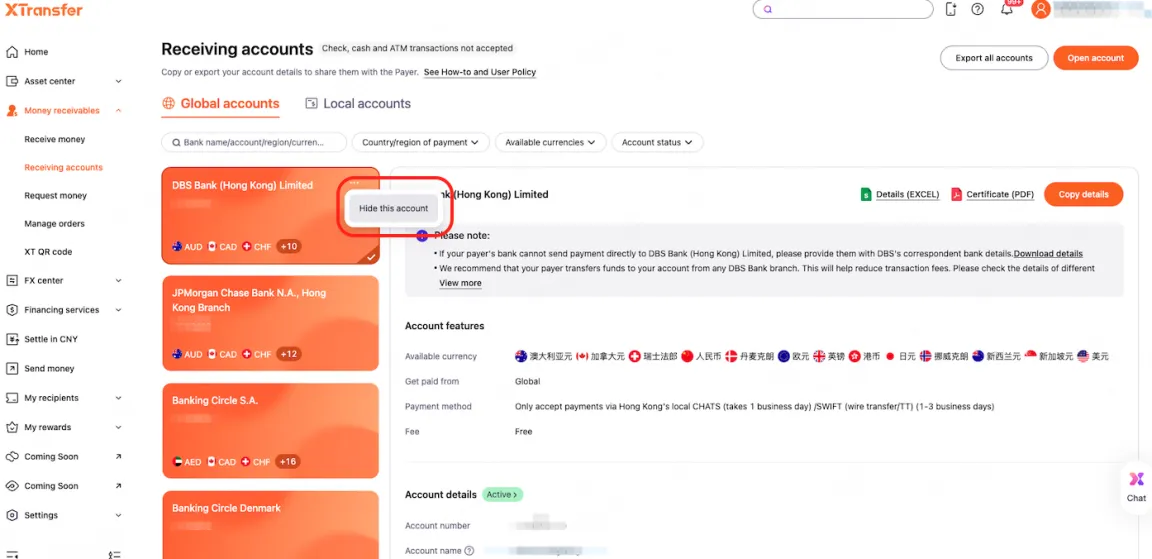Click the info icon beside Account name

coord(469,551)
